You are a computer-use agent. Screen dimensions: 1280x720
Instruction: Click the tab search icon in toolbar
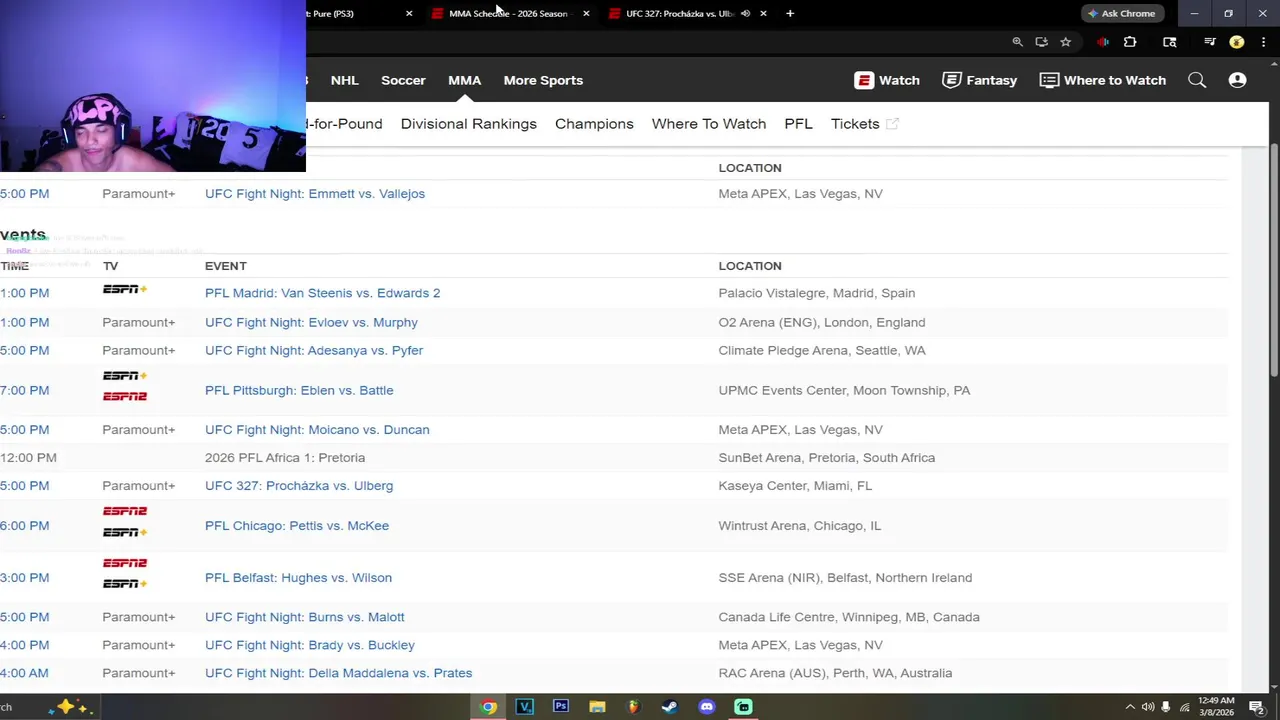click(x=1169, y=42)
